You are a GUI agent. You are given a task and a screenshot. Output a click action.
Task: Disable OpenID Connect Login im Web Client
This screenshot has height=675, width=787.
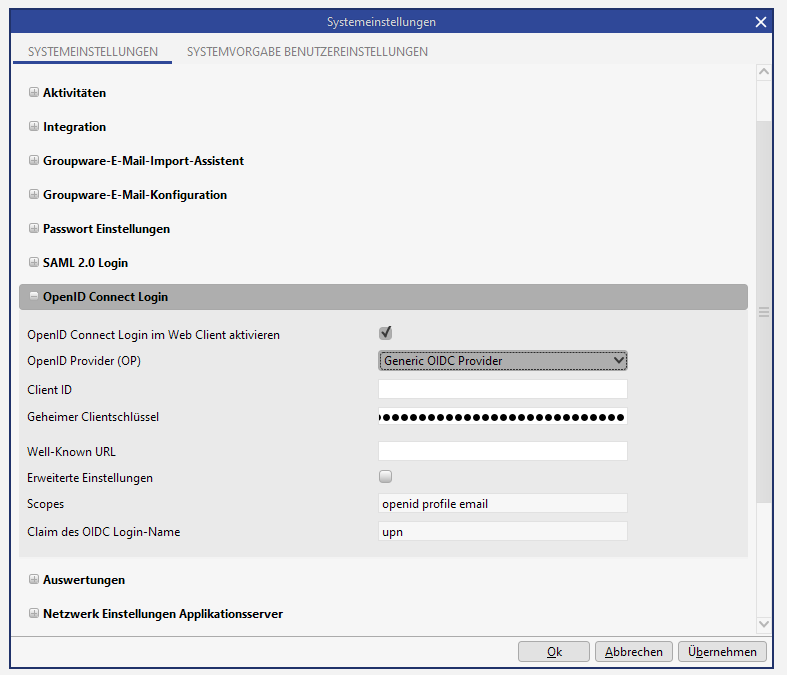coord(385,333)
